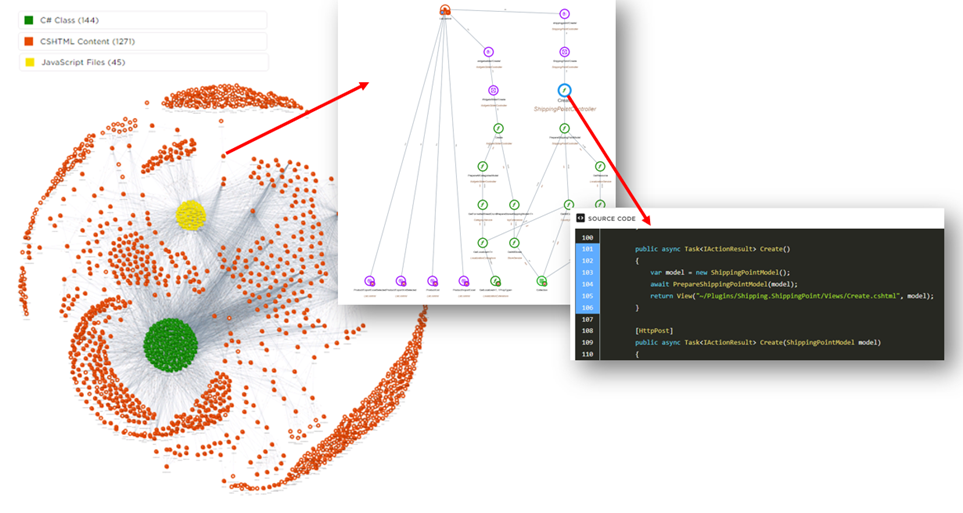963x513 pixels.
Task: Click the green C# Class color swatch
Action: [29, 20]
